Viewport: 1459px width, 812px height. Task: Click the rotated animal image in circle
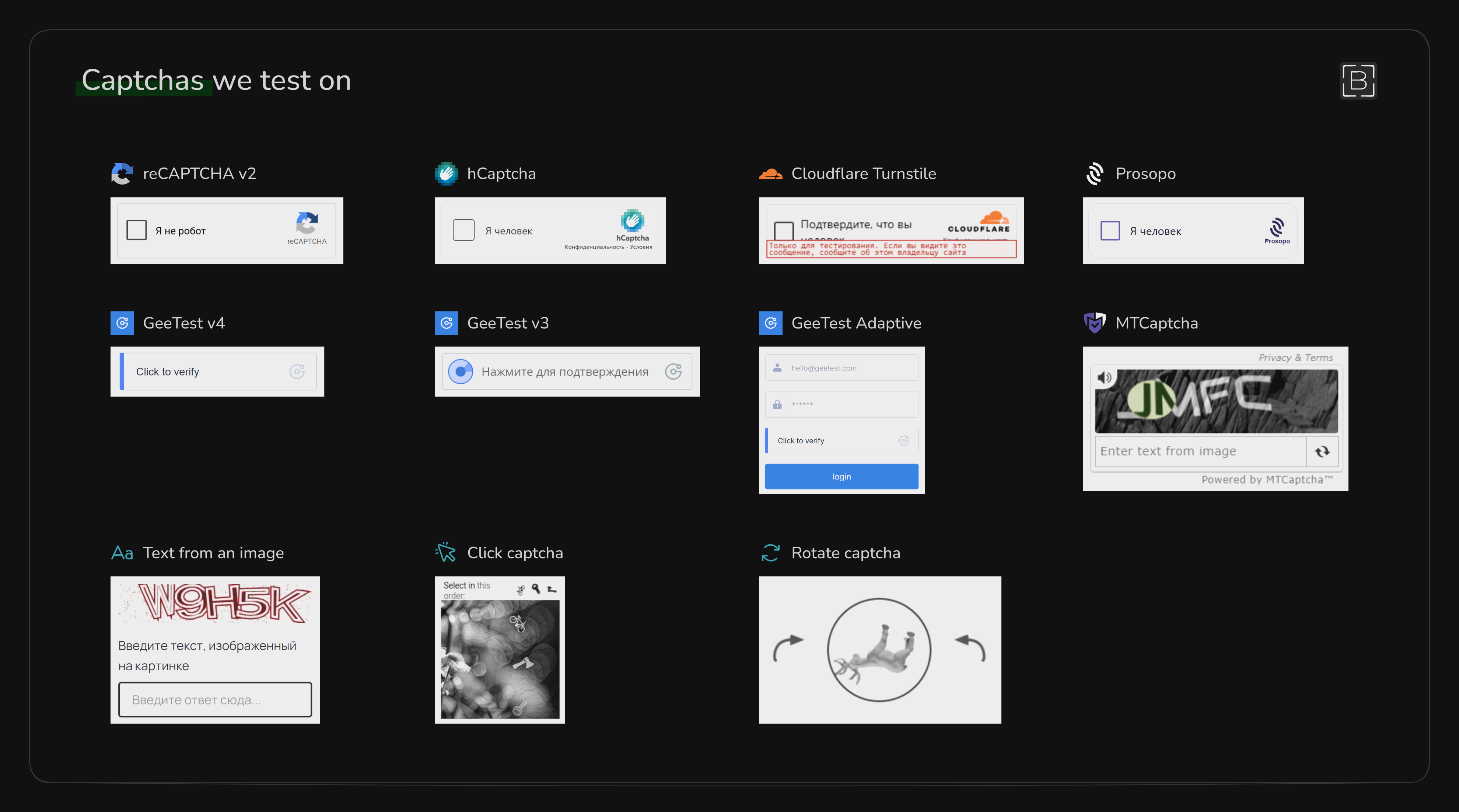879,650
